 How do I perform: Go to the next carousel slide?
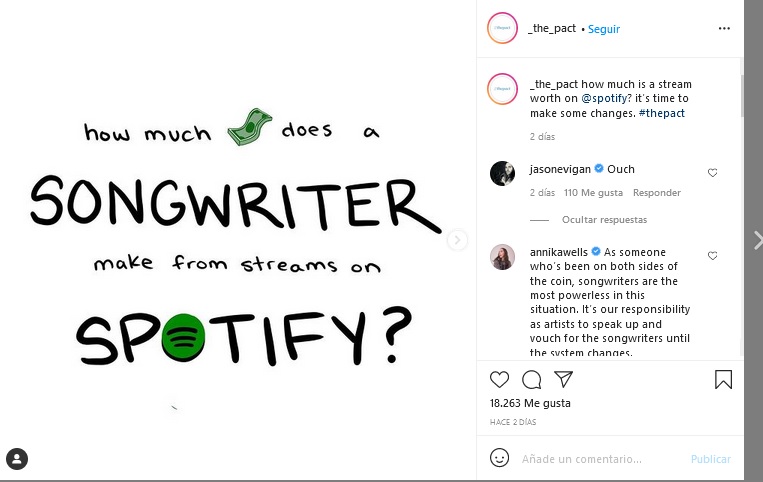(457, 240)
